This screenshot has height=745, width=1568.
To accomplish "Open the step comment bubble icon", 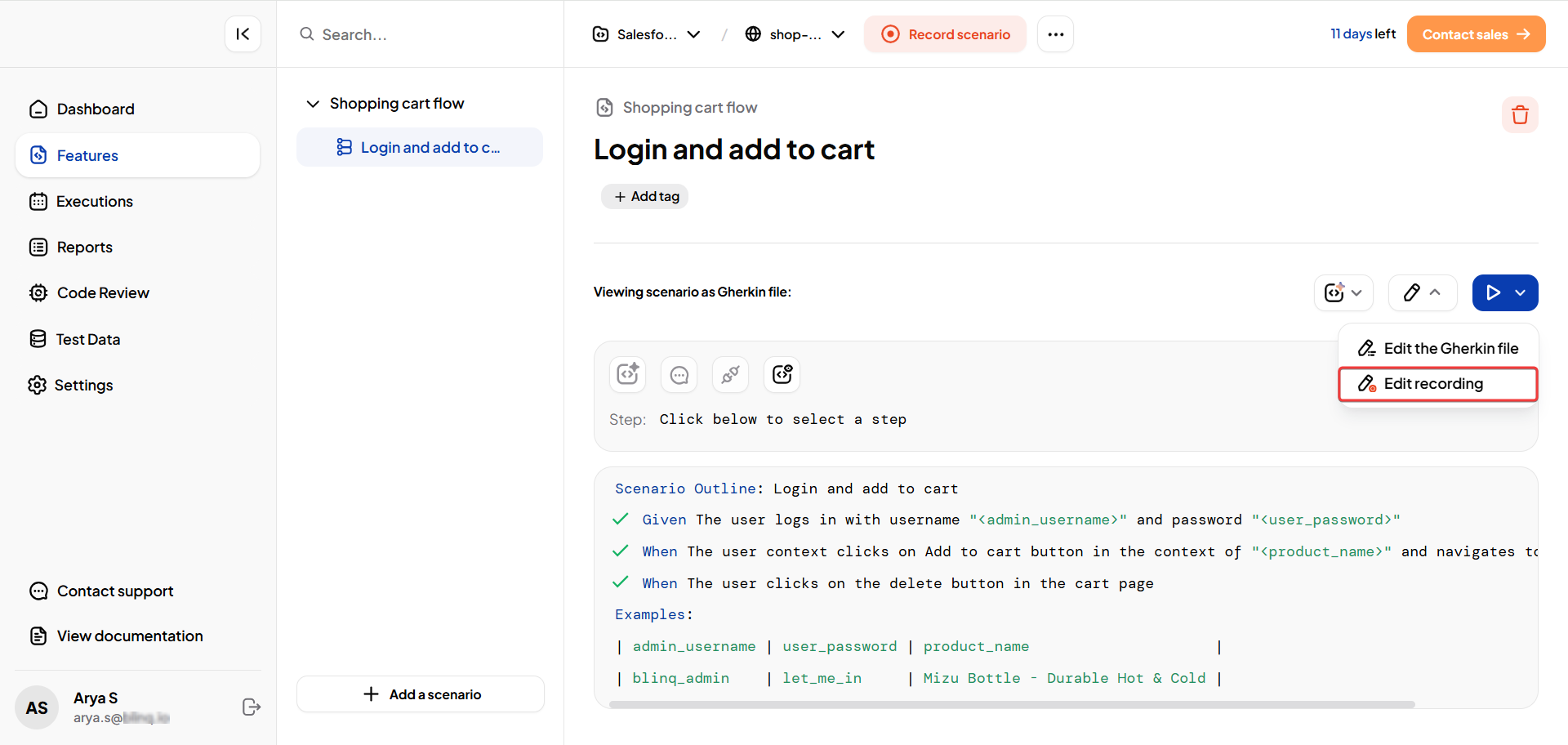I will coord(679,374).
